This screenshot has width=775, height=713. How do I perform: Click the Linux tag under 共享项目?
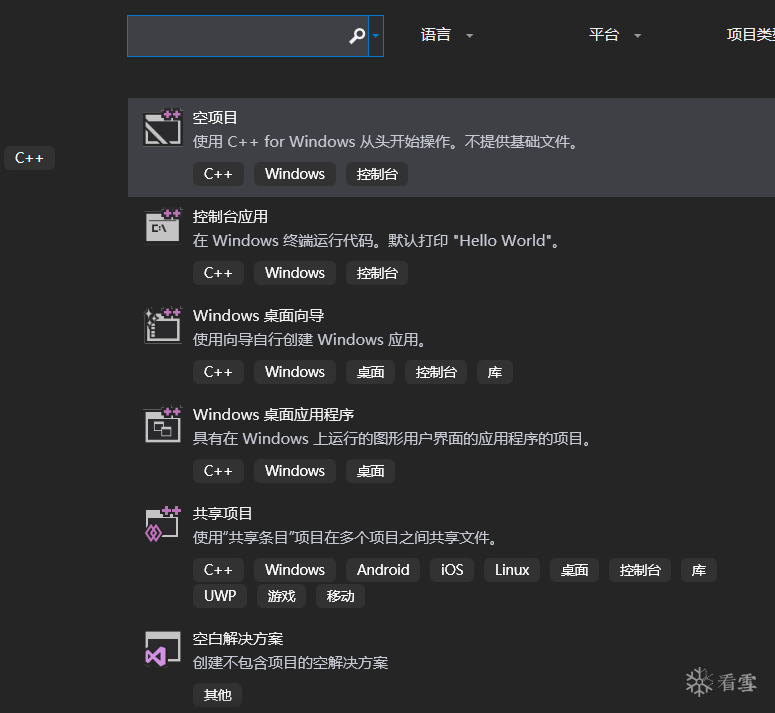(512, 570)
